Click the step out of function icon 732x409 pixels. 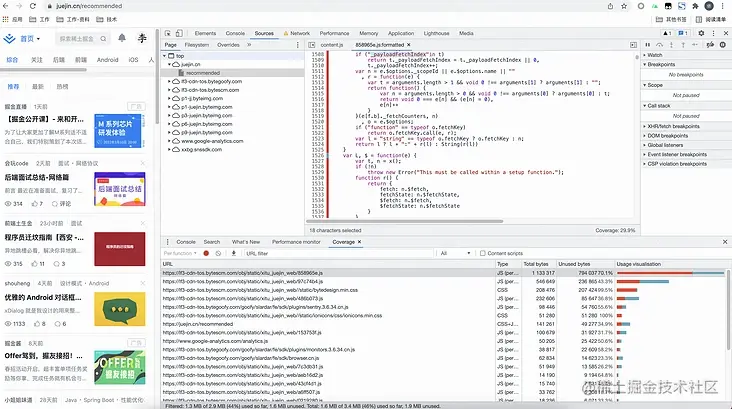(683, 45)
